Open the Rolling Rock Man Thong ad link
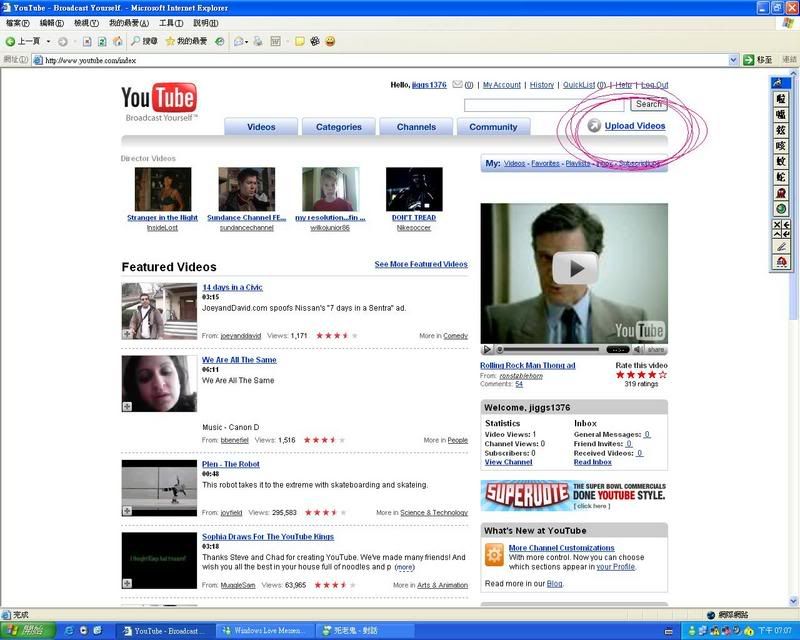This screenshot has height=640, width=800. pyautogui.click(x=528, y=365)
